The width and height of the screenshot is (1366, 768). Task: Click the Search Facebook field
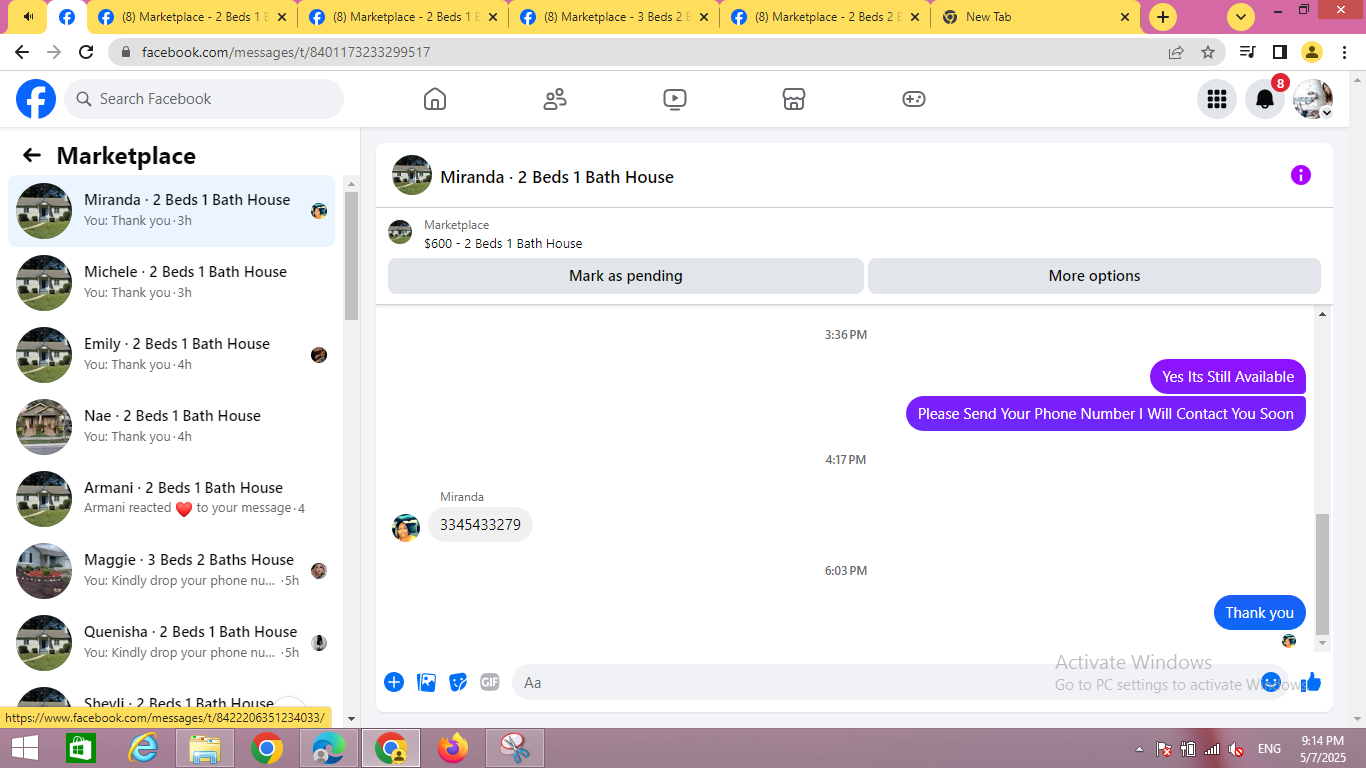(x=204, y=99)
